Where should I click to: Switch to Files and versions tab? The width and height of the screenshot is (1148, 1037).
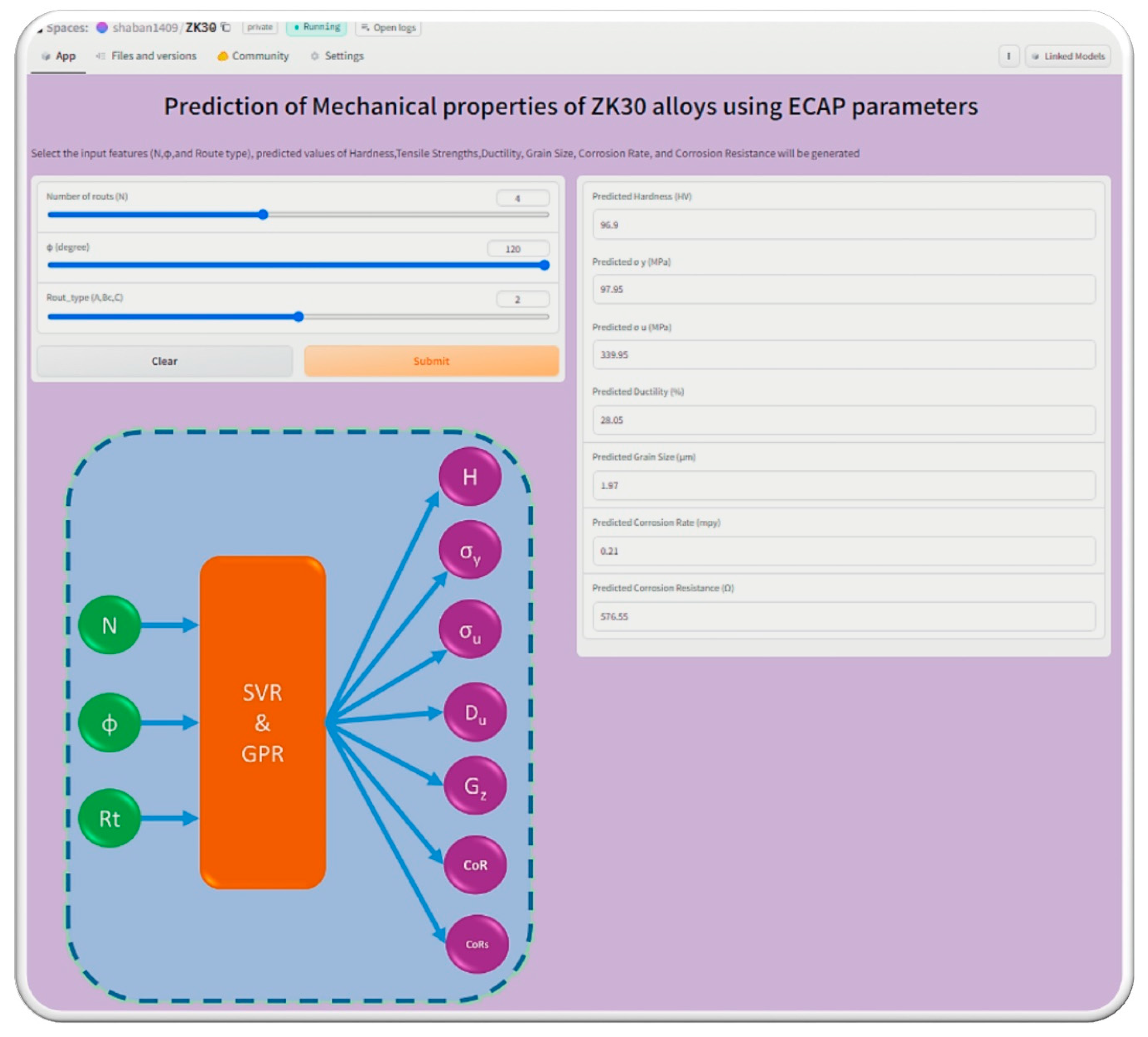click(x=153, y=56)
